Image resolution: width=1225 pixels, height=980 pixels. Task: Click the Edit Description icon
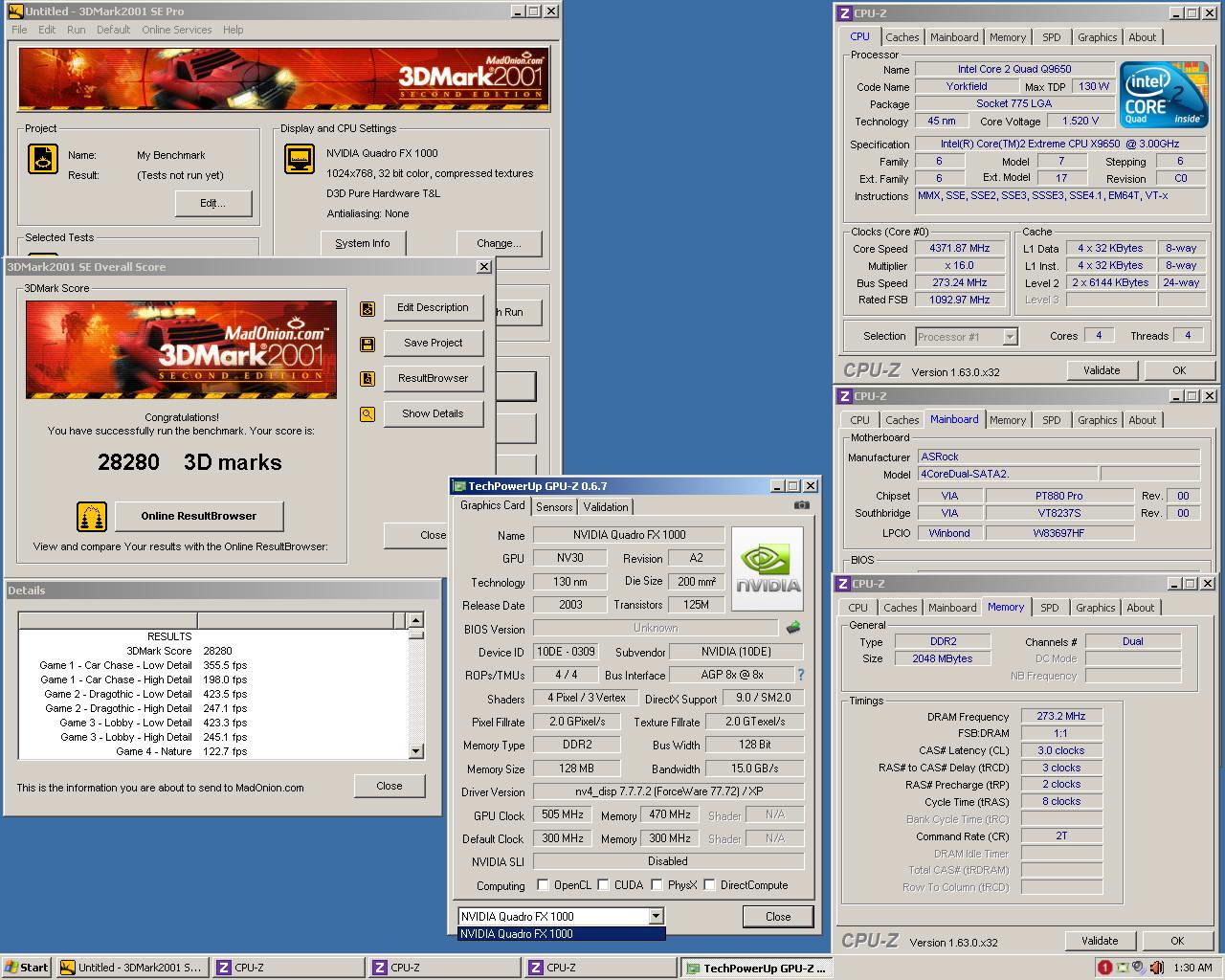[367, 309]
